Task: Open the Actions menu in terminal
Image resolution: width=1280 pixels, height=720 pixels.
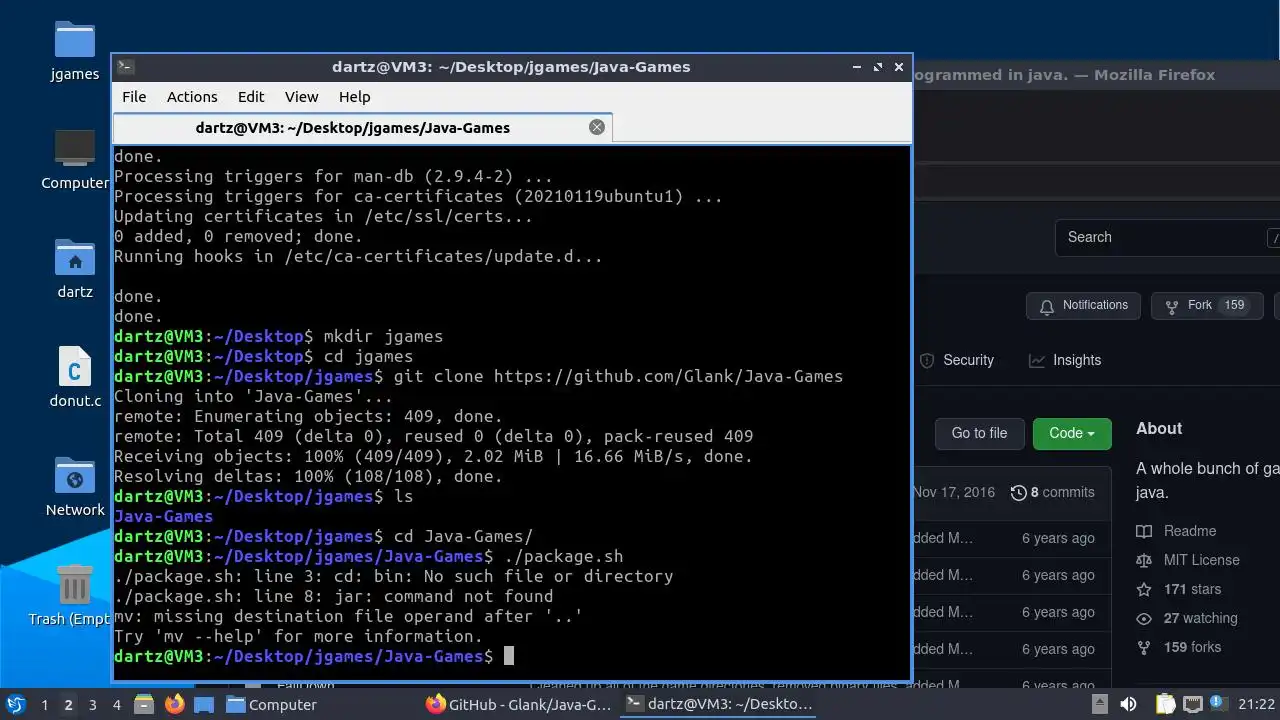Action: click(192, 97)
